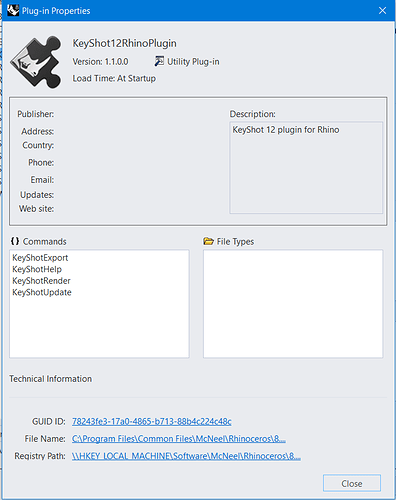Screen dimensions: 396x500
Task: Open the GUID ID link
Action: (152, 421)
